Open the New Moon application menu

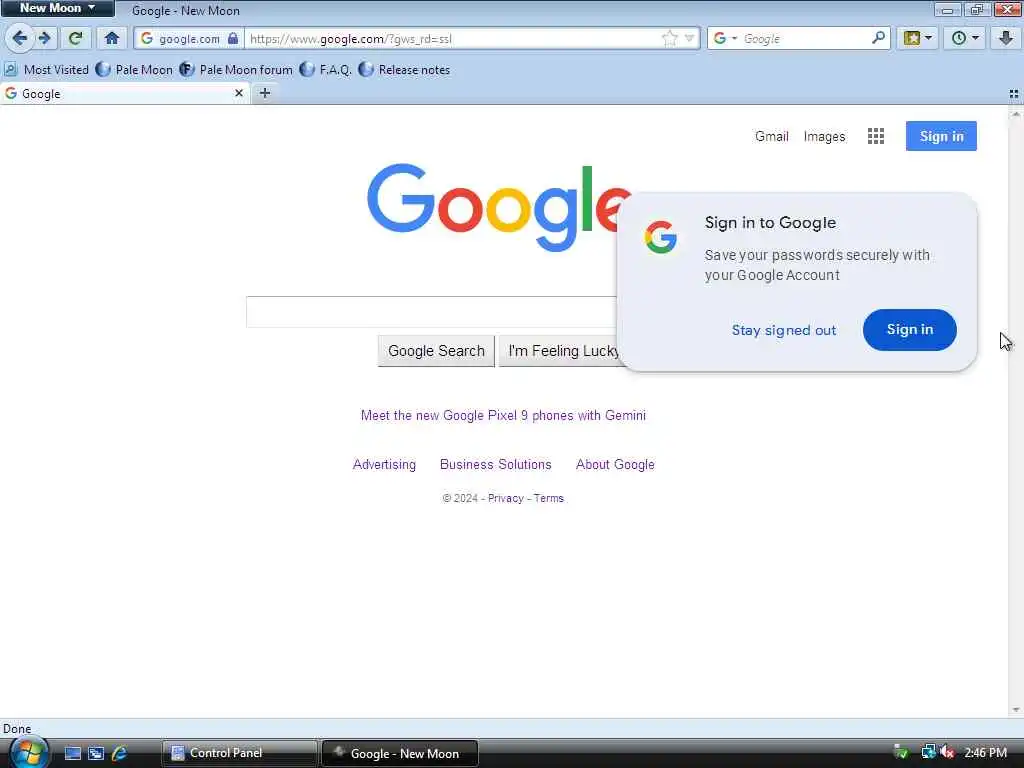(x=57, y=8)
